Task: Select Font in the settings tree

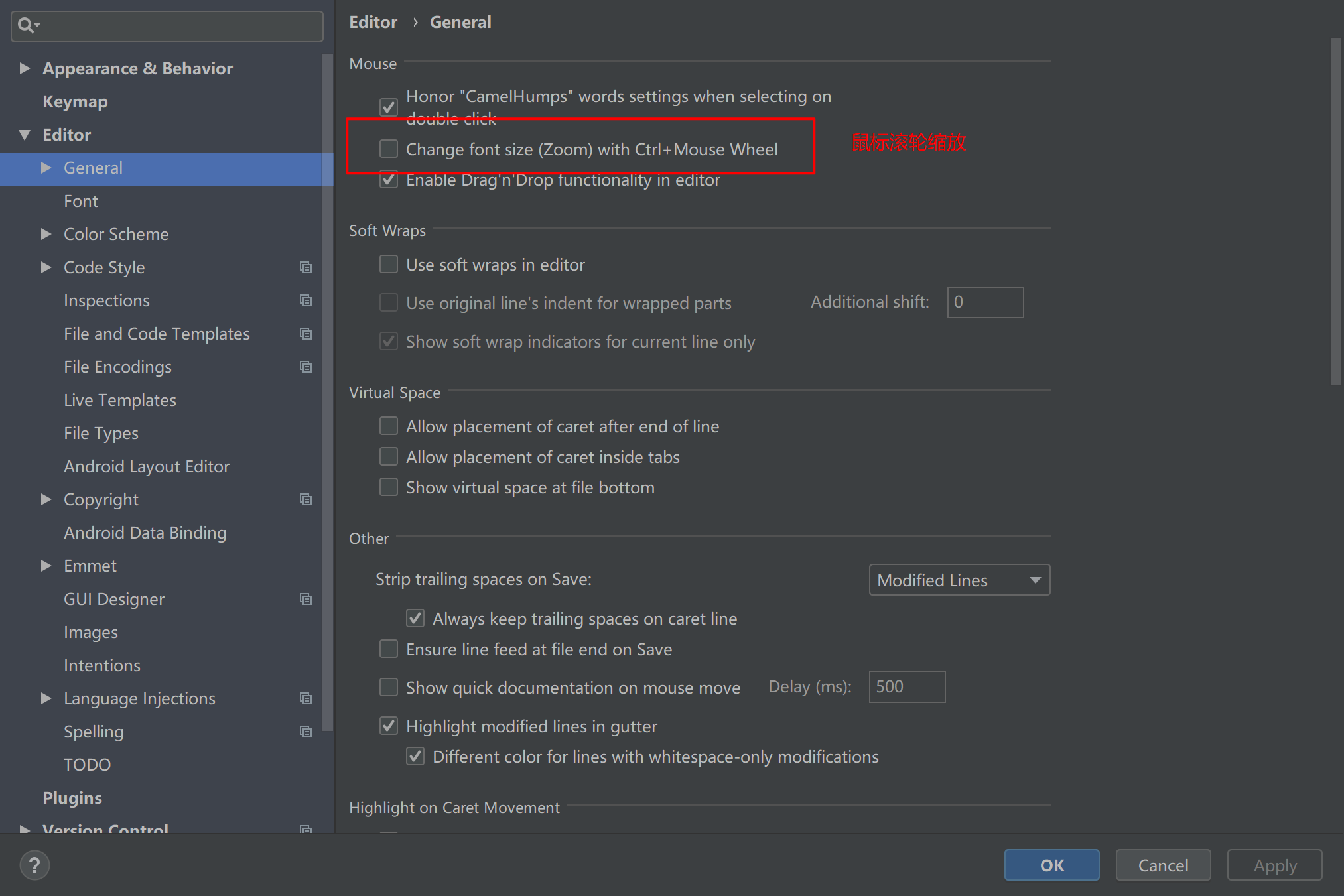Action: [81, 201]
